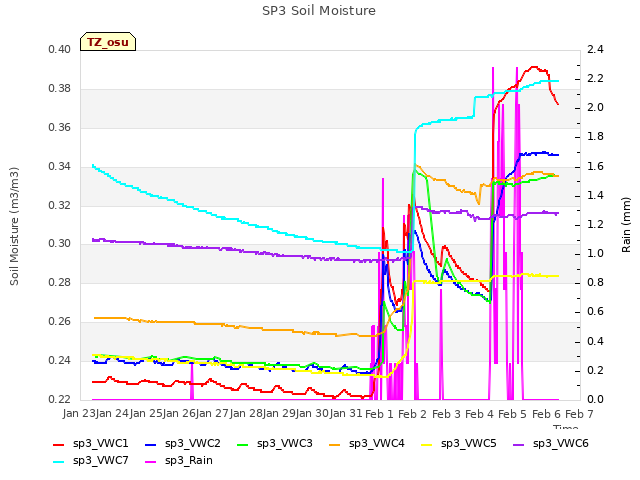
Task: Toggle sp3_Rain legend entry
Action: [179, 461]
